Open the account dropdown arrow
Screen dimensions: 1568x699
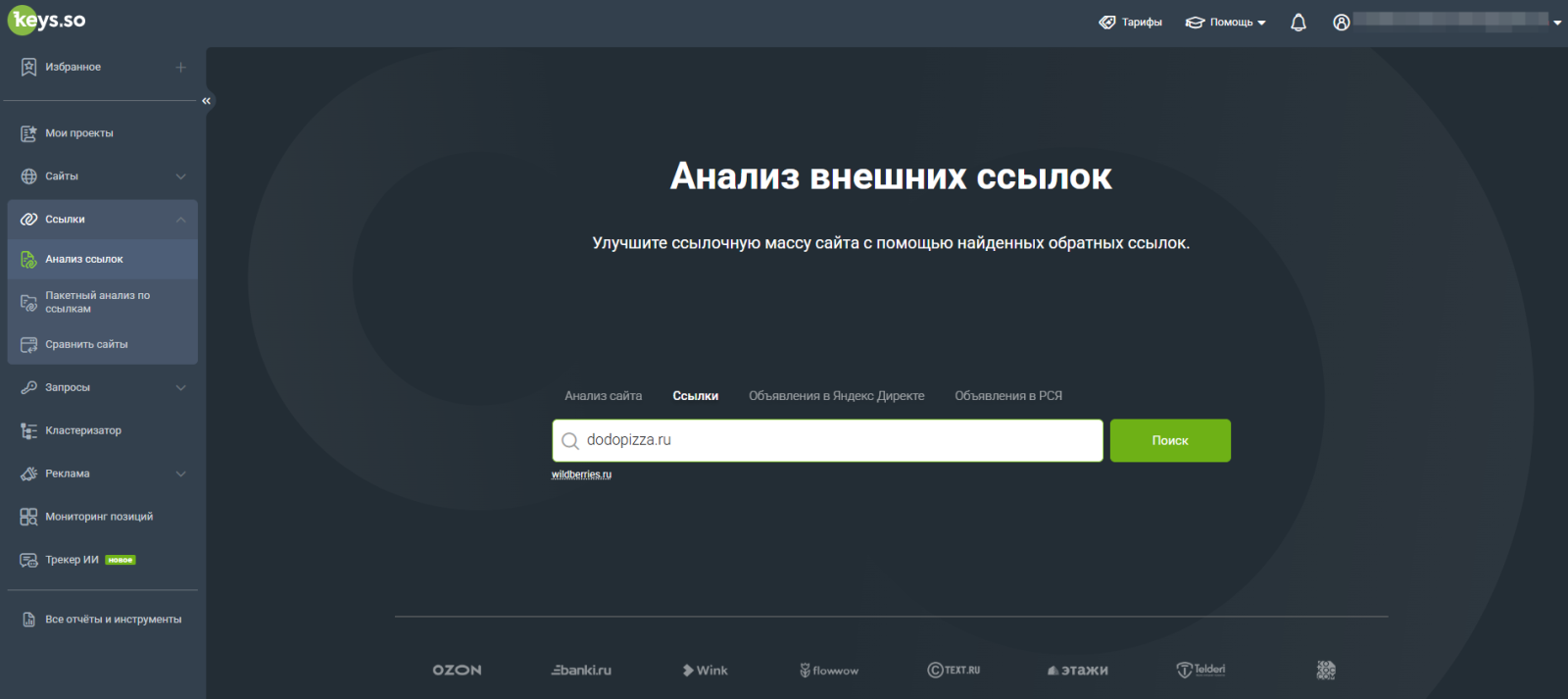point(1557,23)
